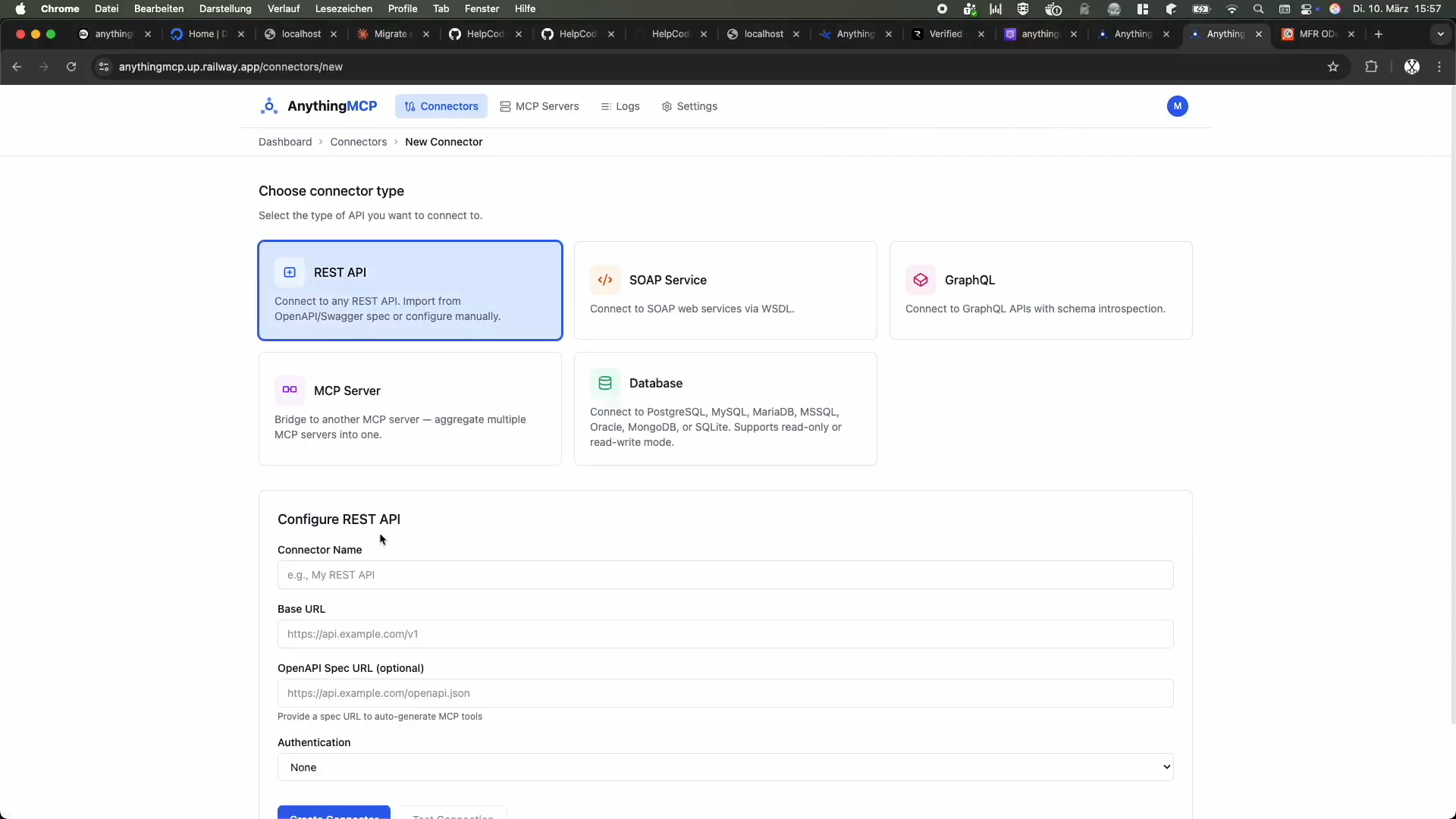Go to Connectors via breadcrumb
Screen dimensions: 1456x819
pos(359,142)
